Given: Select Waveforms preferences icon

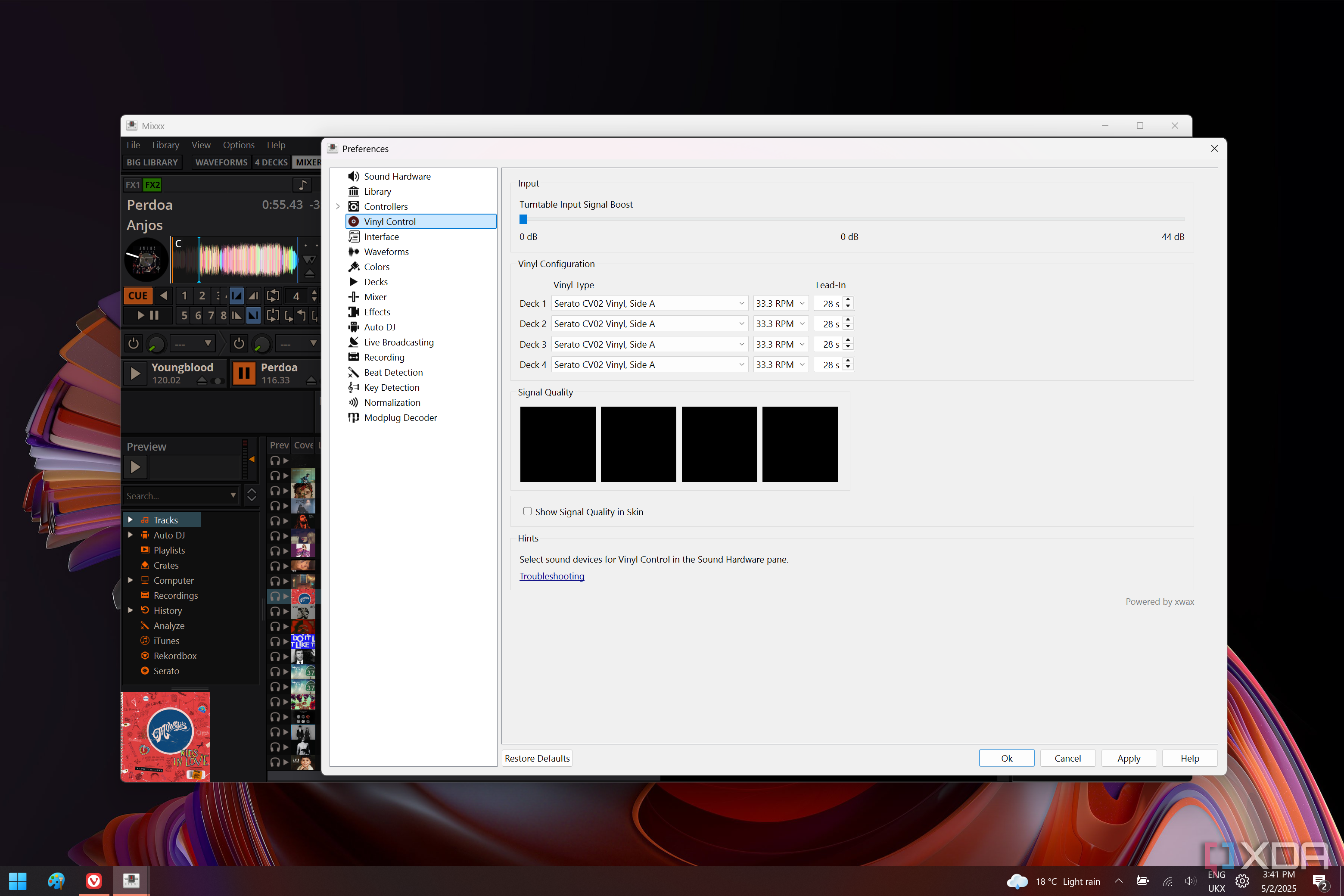Looking at the screenshot, I should pos(354,252).
